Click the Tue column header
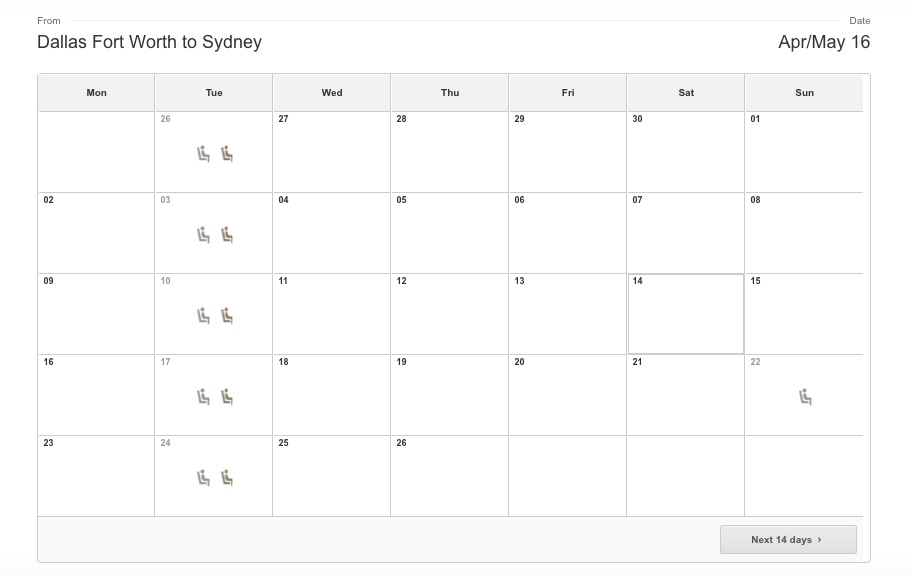The width and height of the screenshot is (912, 576). tap(213, 93)
